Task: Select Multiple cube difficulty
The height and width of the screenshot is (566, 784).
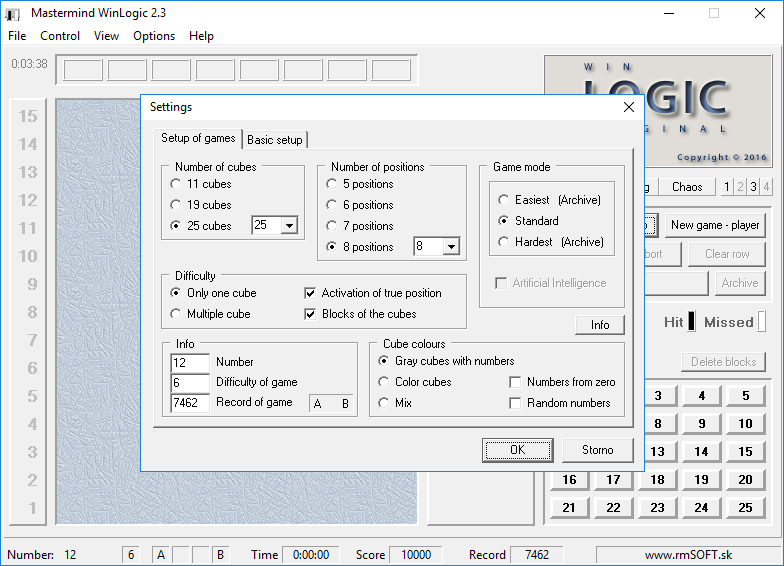Action: click(176, 314)
